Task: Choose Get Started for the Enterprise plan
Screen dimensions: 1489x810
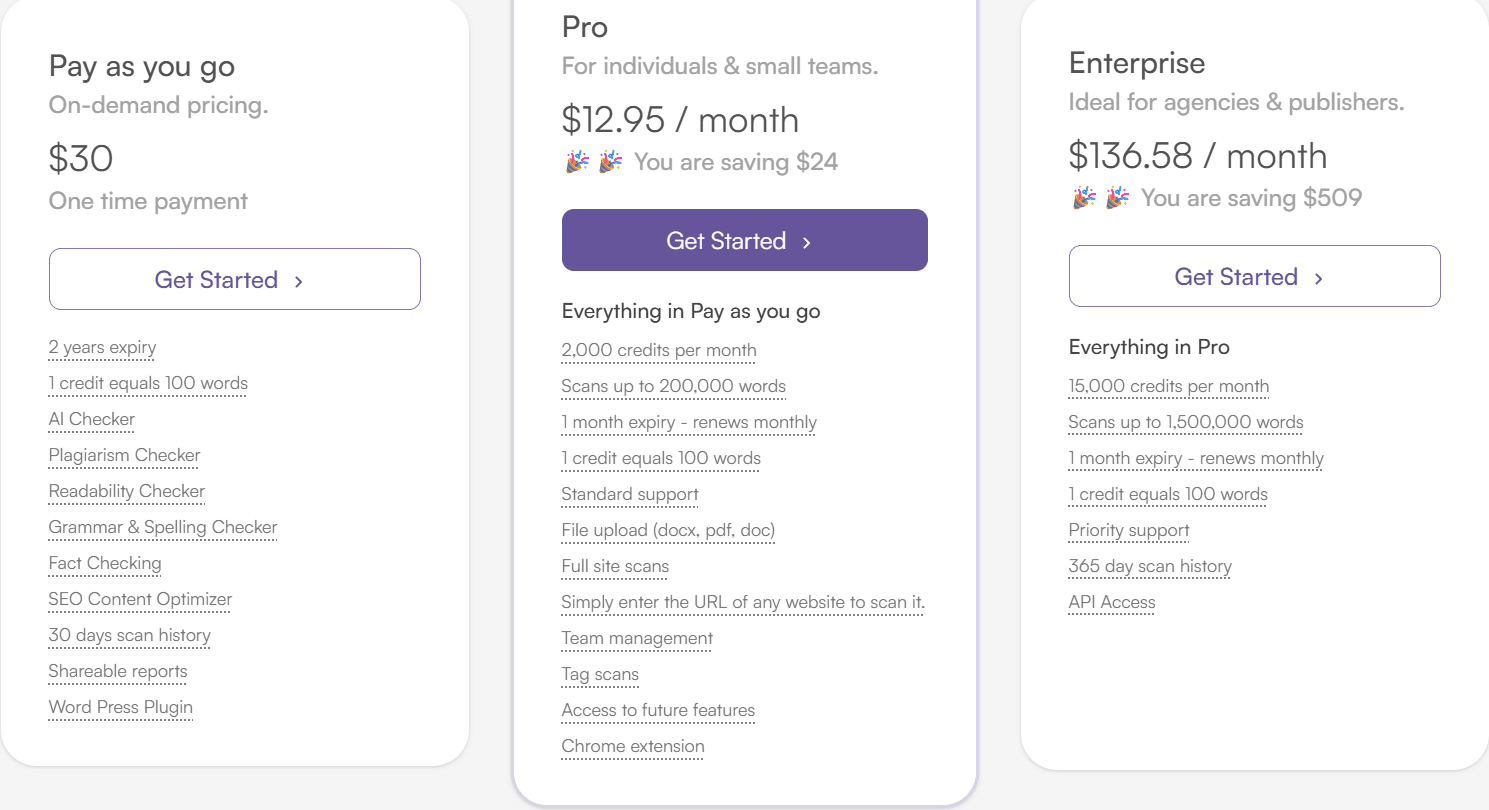Action: click(1254, 277)
